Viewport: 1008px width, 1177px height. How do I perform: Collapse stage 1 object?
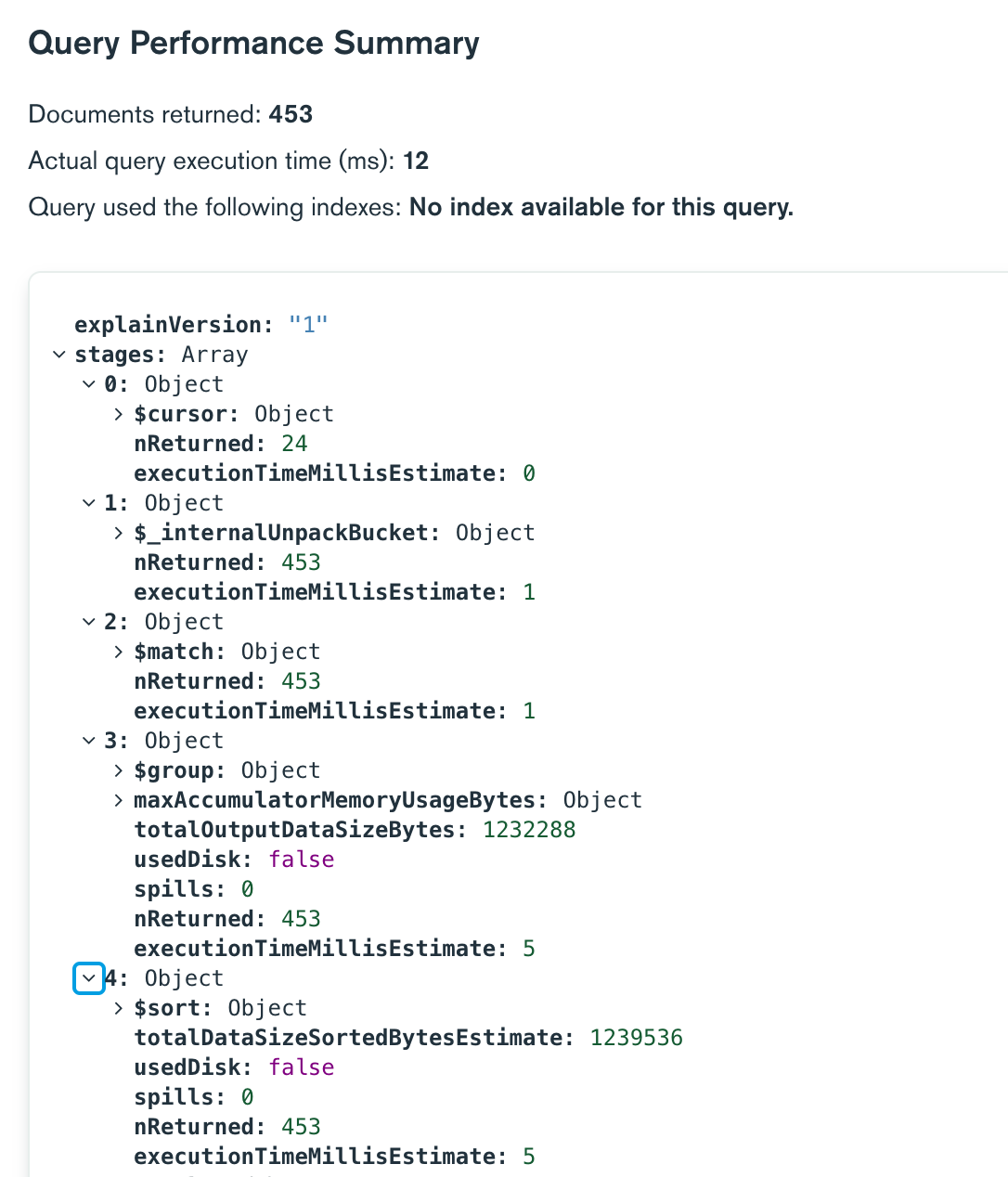coord(89,503)
